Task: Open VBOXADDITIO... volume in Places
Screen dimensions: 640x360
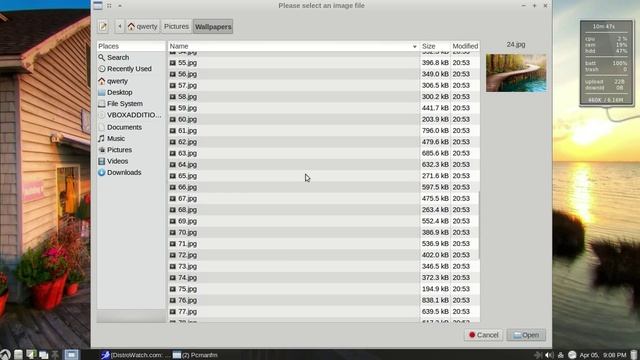Action: (131, 115)
